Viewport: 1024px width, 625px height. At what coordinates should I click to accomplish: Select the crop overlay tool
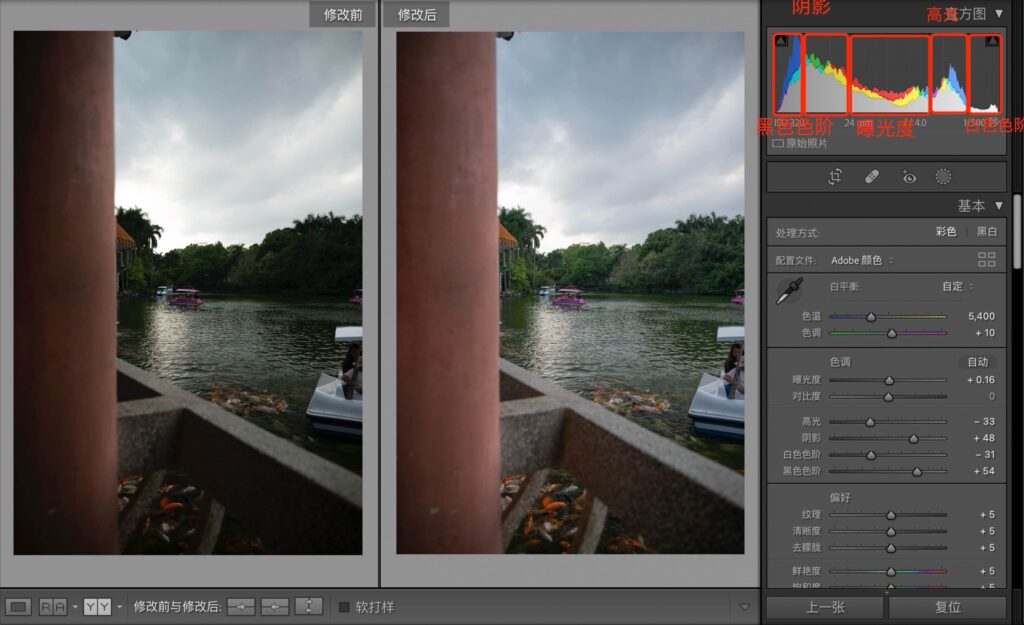(x=835, y=177)
